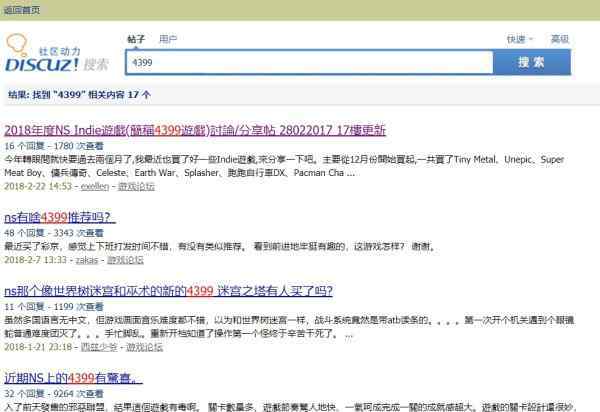This screenshot has height=412, width=600.
Task: Open the thread about 迷宫之塔有人买了吗?
Action: [168, 291]
